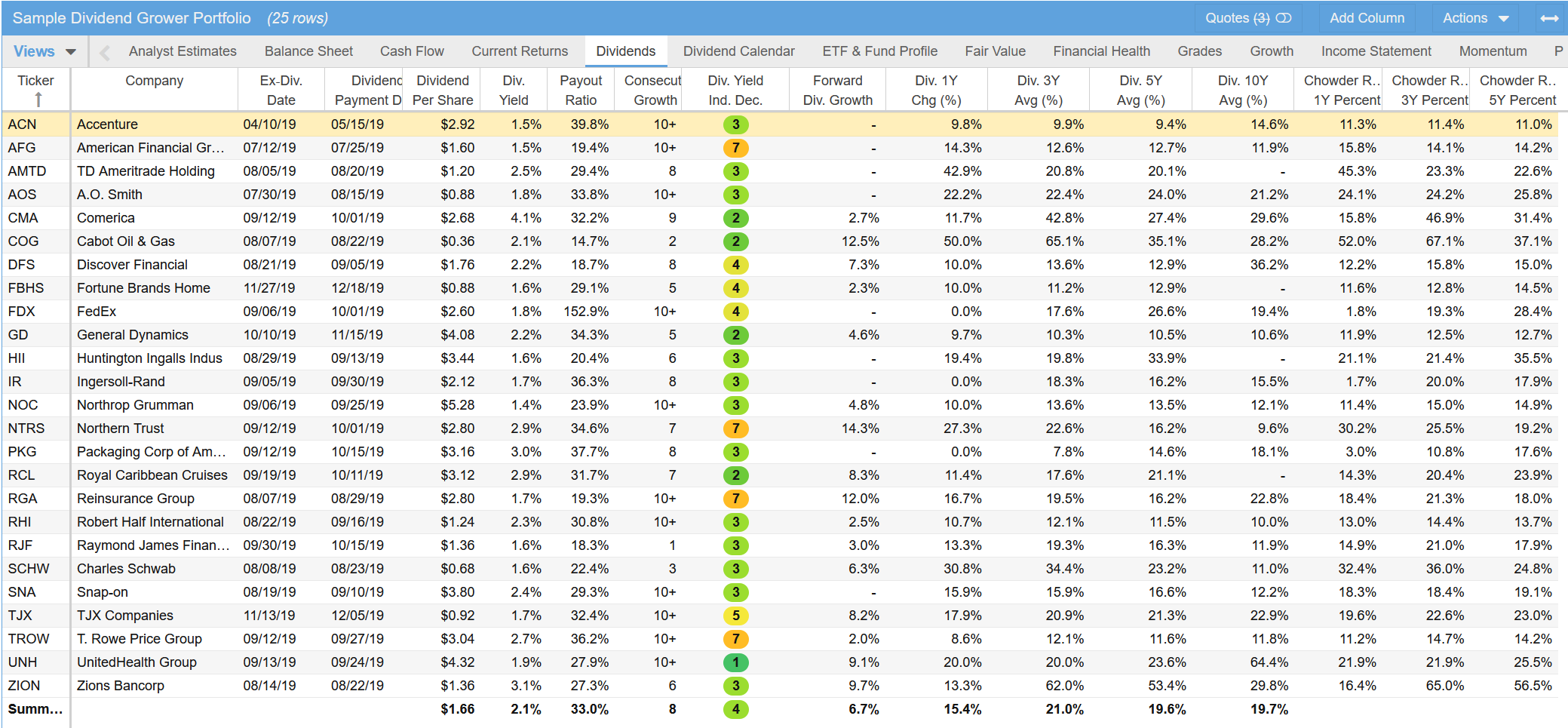The image size is (1568, 728).
Task: Click the green 2 badge for Comerica
Action: [x=735, y=218]
